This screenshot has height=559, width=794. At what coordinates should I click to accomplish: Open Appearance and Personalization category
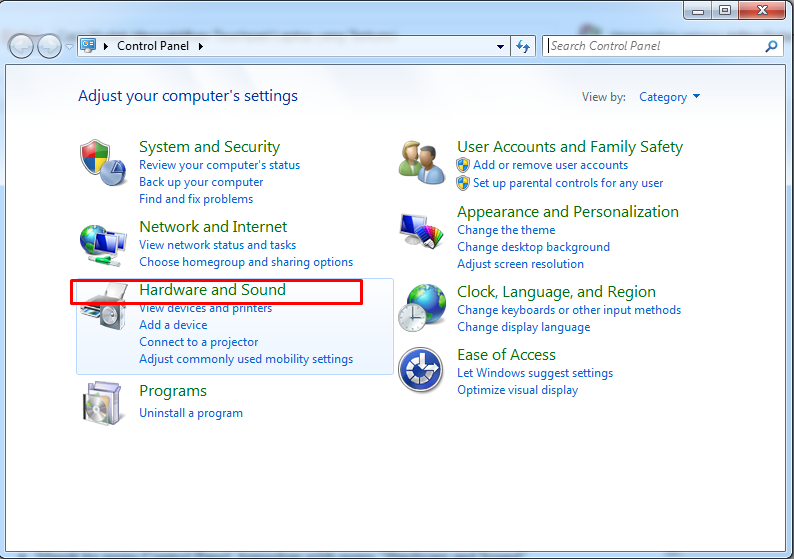pyautogui.click(x=568, y=212)
